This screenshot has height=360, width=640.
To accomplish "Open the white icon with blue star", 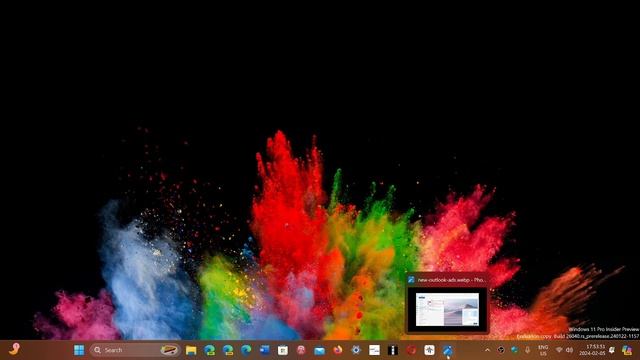I will point(429,350).
